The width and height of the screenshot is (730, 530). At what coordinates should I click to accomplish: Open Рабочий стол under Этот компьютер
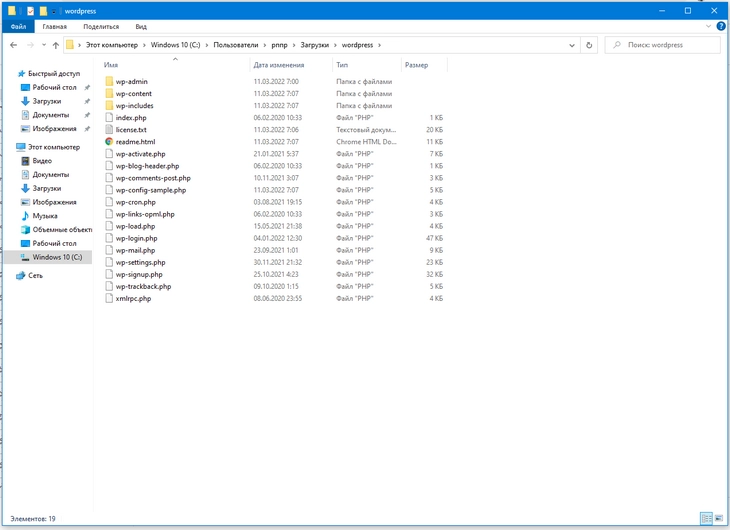point(54,243)
